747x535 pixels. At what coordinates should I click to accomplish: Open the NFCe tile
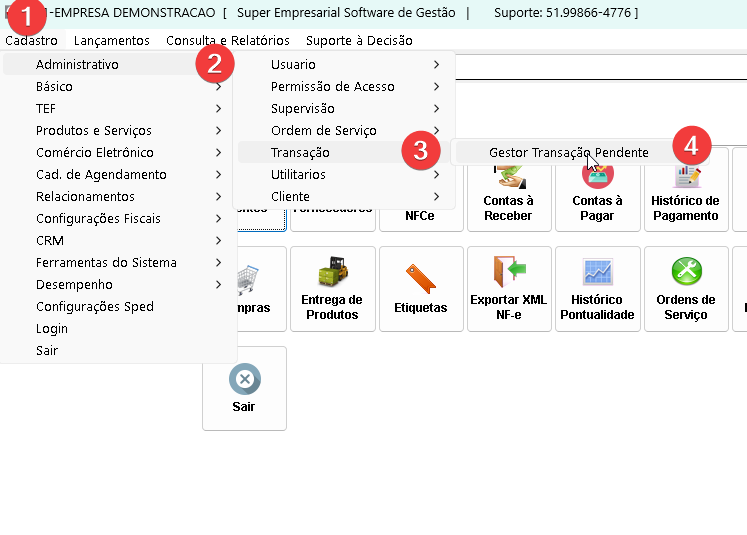click(421, 219)
